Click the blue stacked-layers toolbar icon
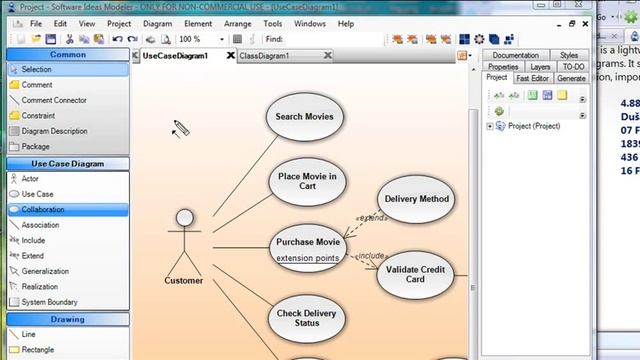Screen dimensions: 640x360 494,39
